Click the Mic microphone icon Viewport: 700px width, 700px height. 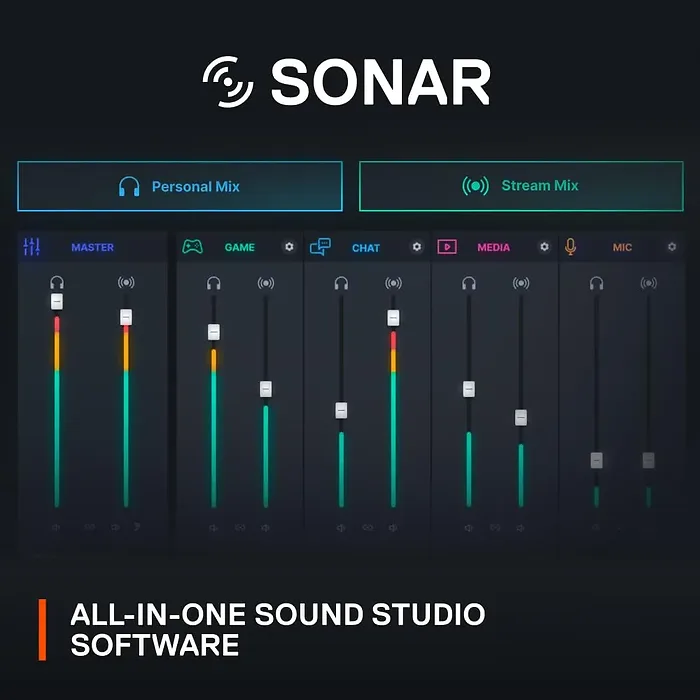[x=571, y=246]
